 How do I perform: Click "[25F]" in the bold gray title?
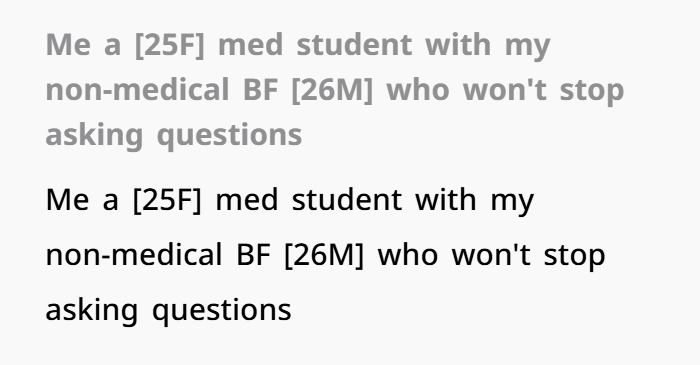[170, 46]
